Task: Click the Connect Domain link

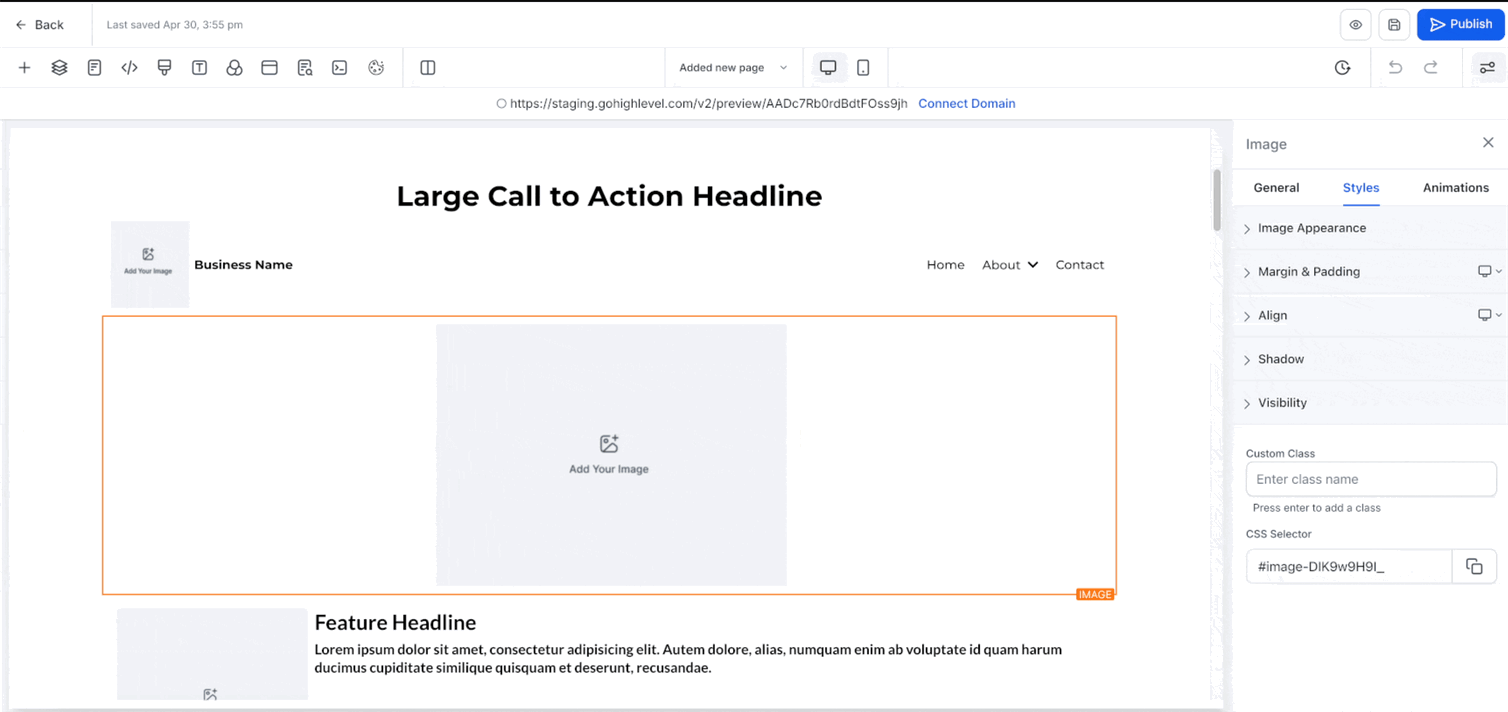Action: click(967, 104)
